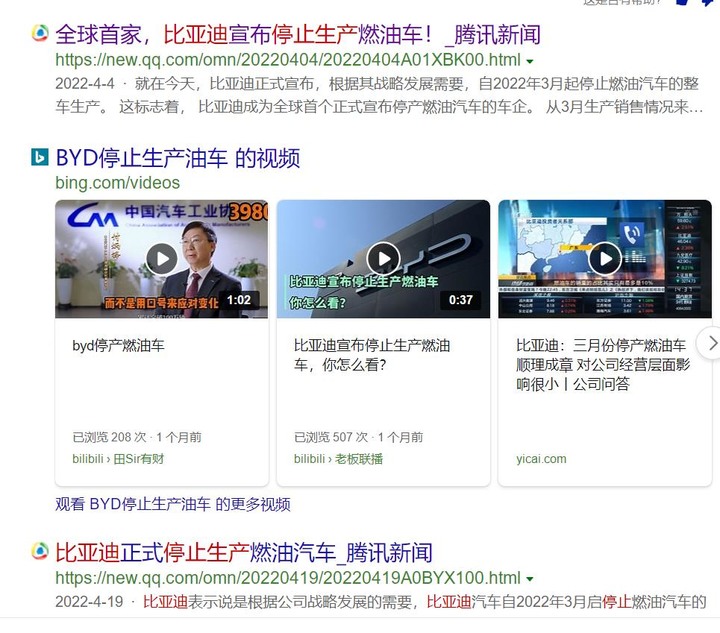Play the byd停产燃油车 video thumbnail

pos(162,259)
